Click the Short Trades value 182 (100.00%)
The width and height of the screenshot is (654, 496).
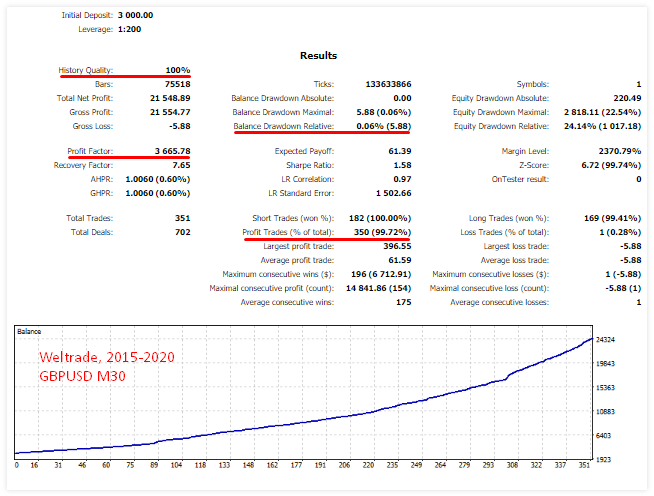pyautogui.click(x=380, y=218)
